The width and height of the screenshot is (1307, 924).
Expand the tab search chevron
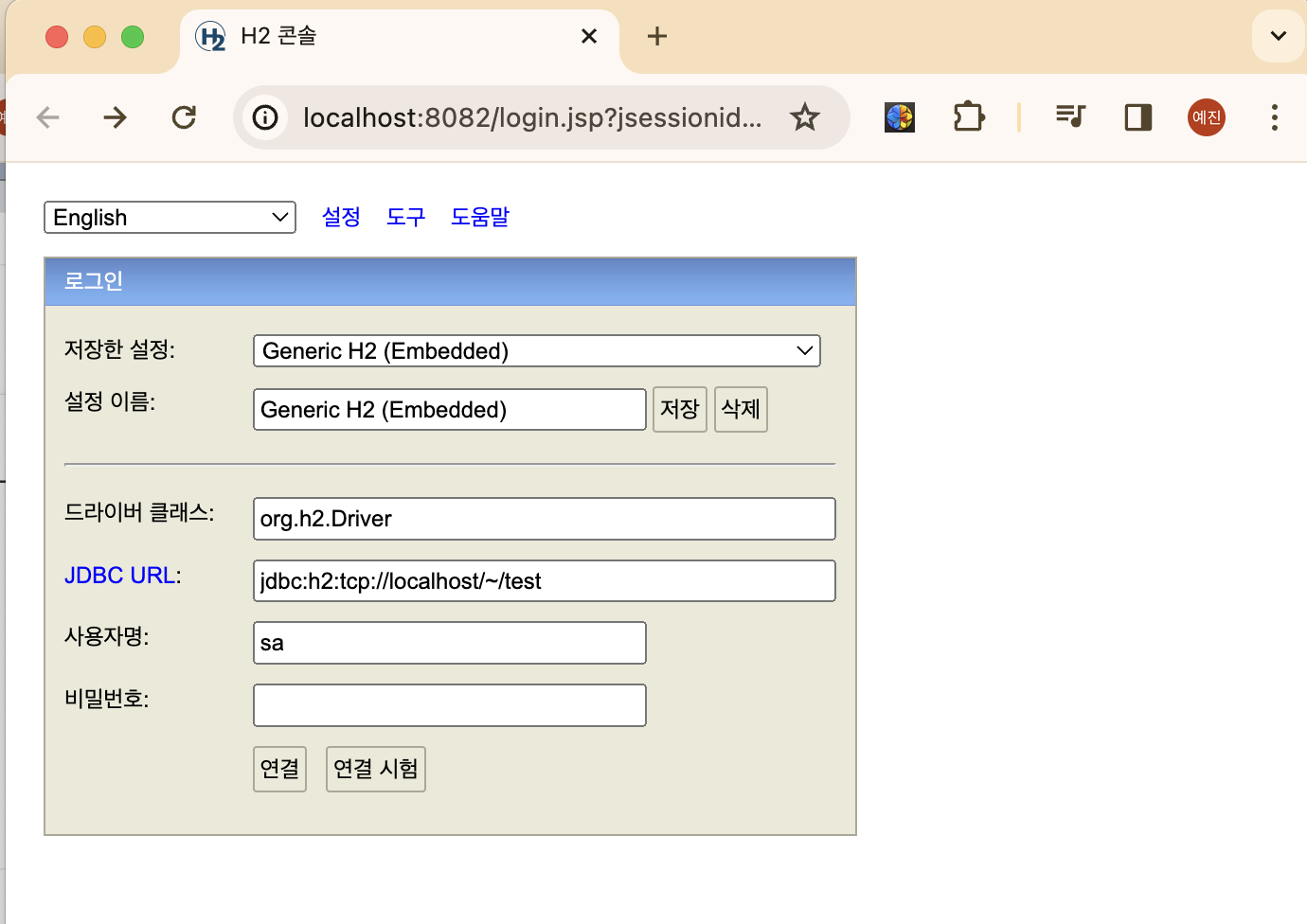point(1279,36)
